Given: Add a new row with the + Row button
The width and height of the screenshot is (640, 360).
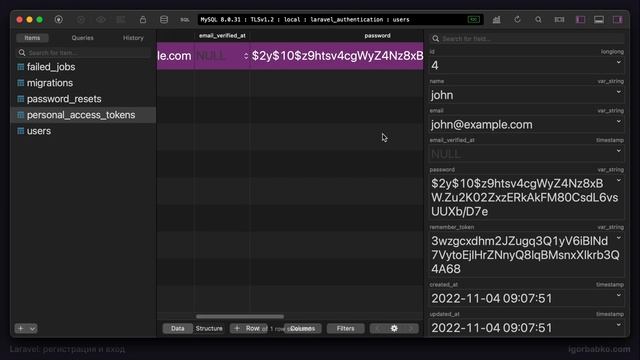Looking at the screenshot, I should 248,328.
